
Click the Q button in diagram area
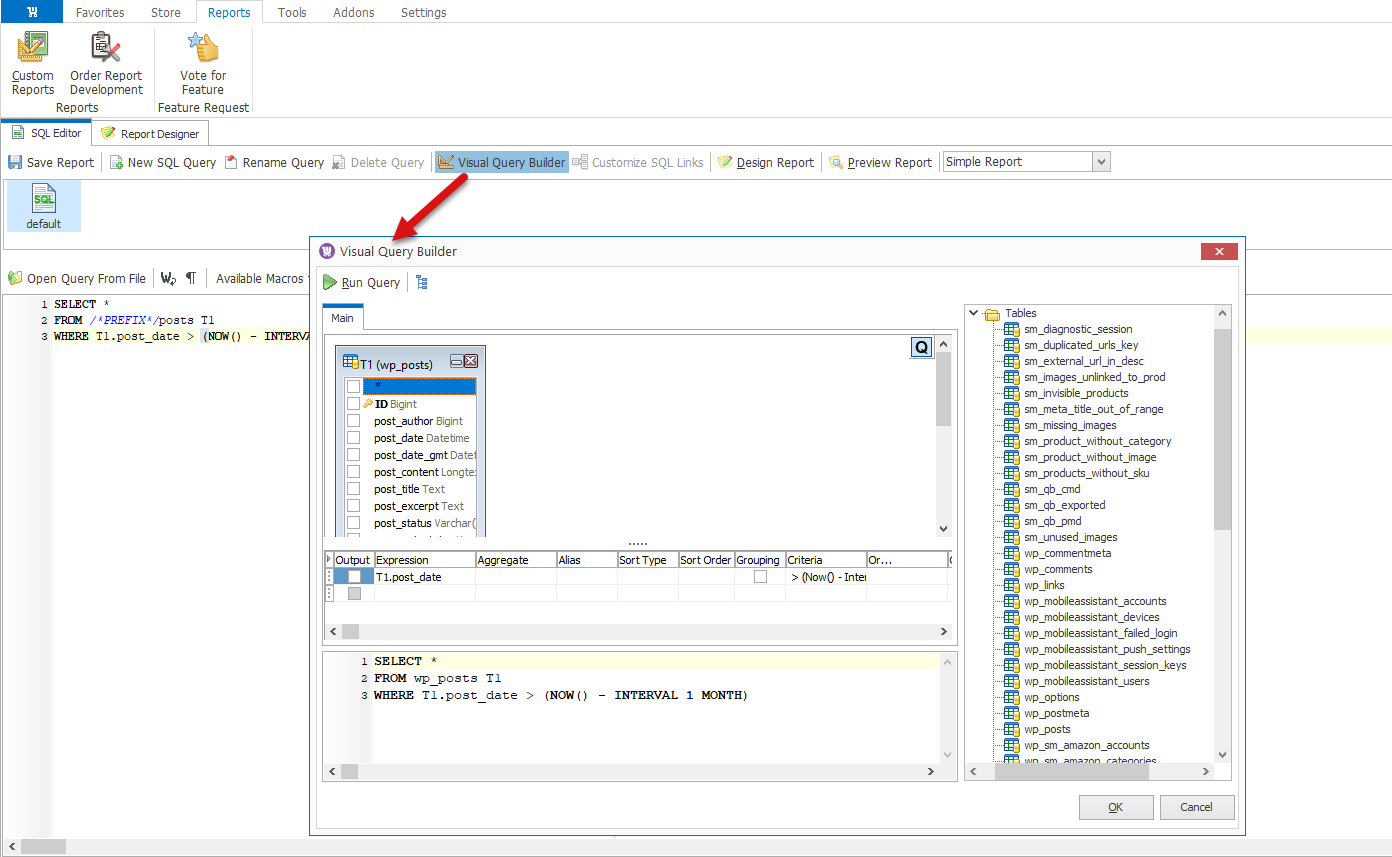point(921,347)
